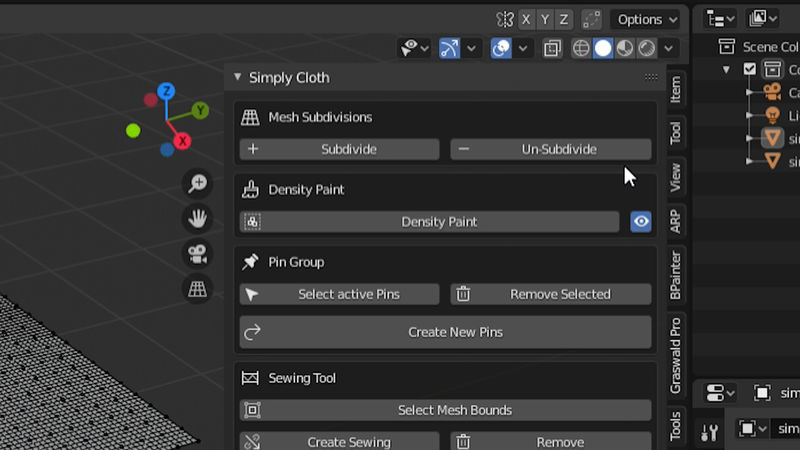Click negative Z blue gizmo dot
This screenshot has width=800, height=450.
(167, 149)
